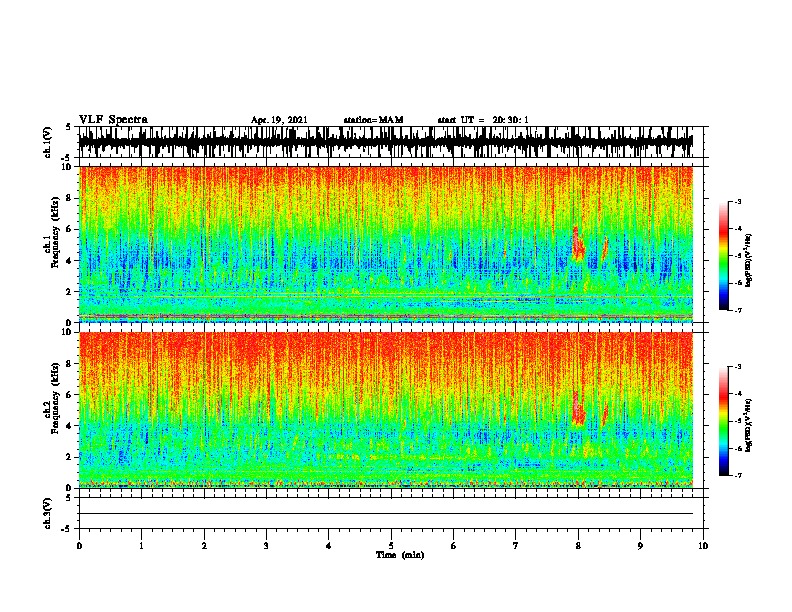Click the "-3" label on ch.1 color scale

[x=738, y=202]
